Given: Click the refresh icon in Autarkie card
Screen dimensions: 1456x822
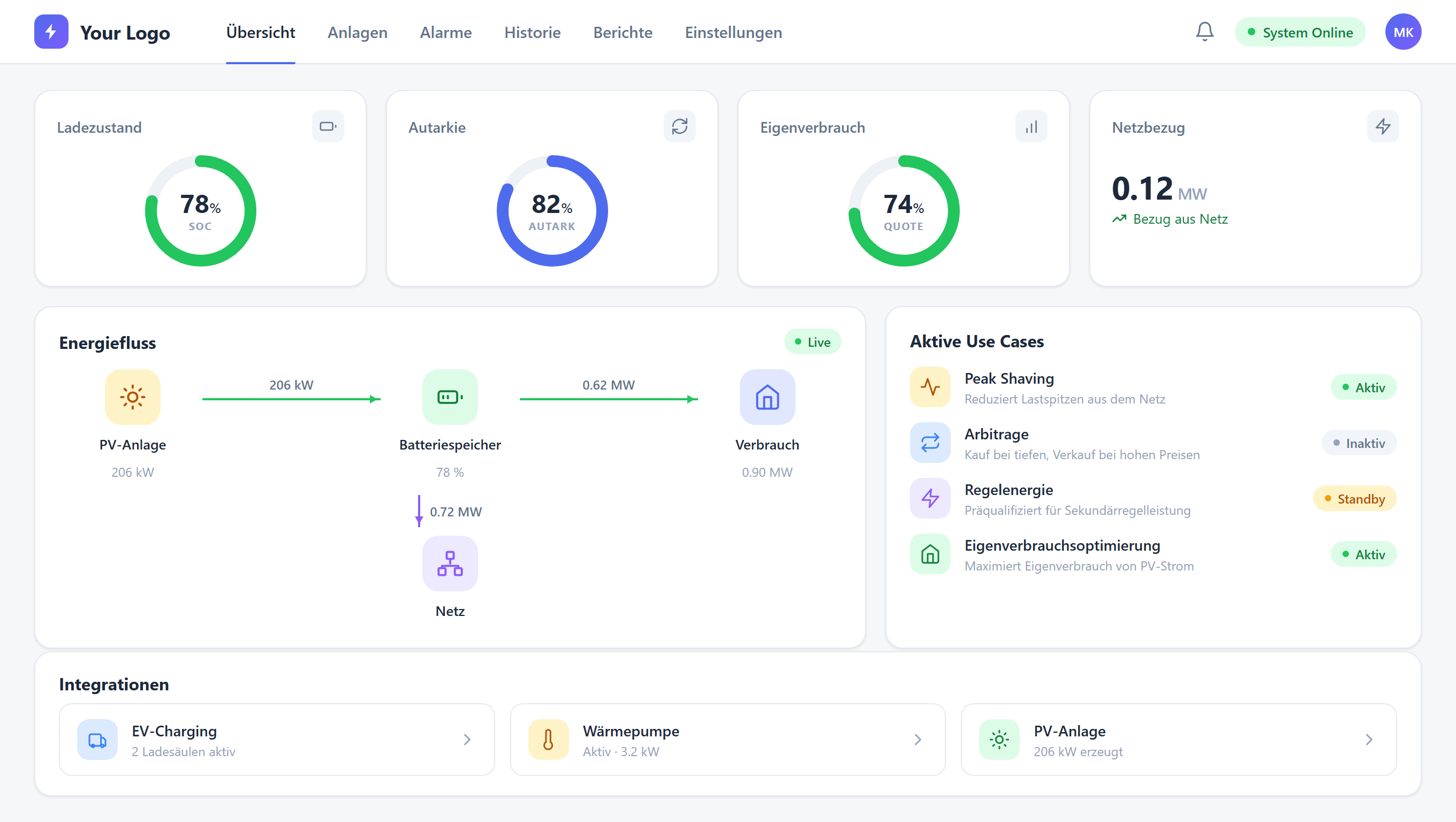Looking at the screenshot, I should tap(679, 126).
